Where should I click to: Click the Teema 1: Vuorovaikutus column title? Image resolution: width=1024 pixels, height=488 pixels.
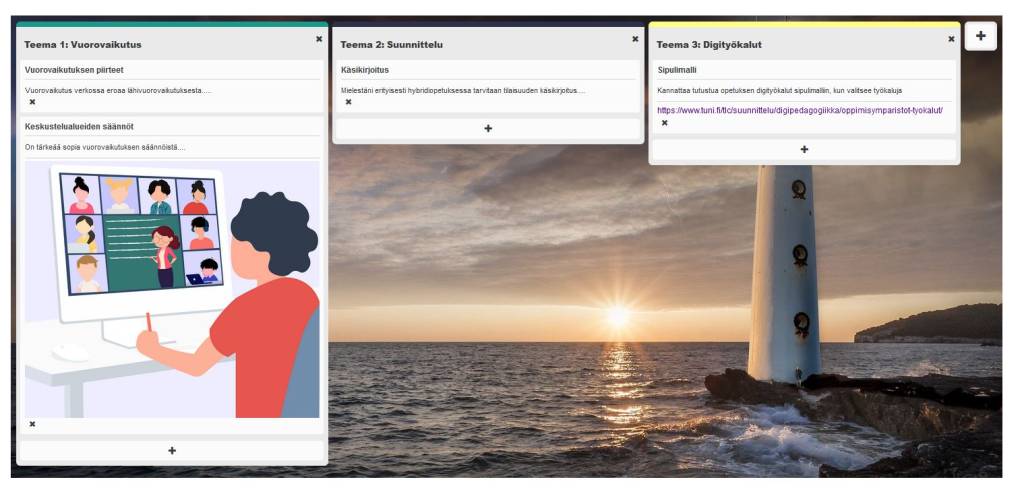83,44
